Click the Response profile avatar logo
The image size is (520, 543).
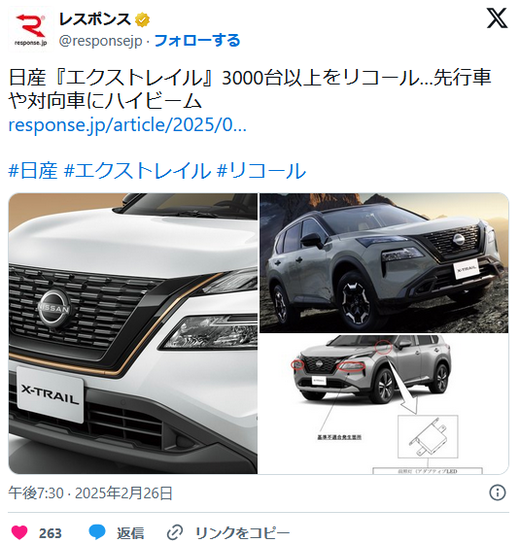30,30
